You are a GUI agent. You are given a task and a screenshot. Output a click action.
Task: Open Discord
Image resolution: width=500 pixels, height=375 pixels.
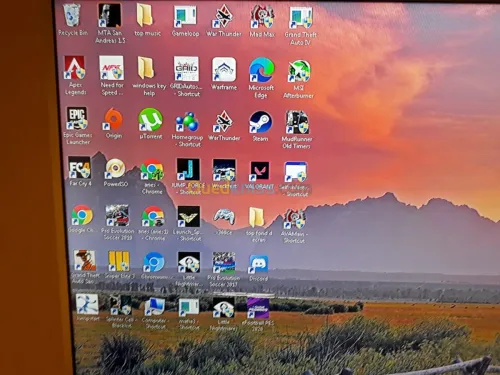pos(259,264)
